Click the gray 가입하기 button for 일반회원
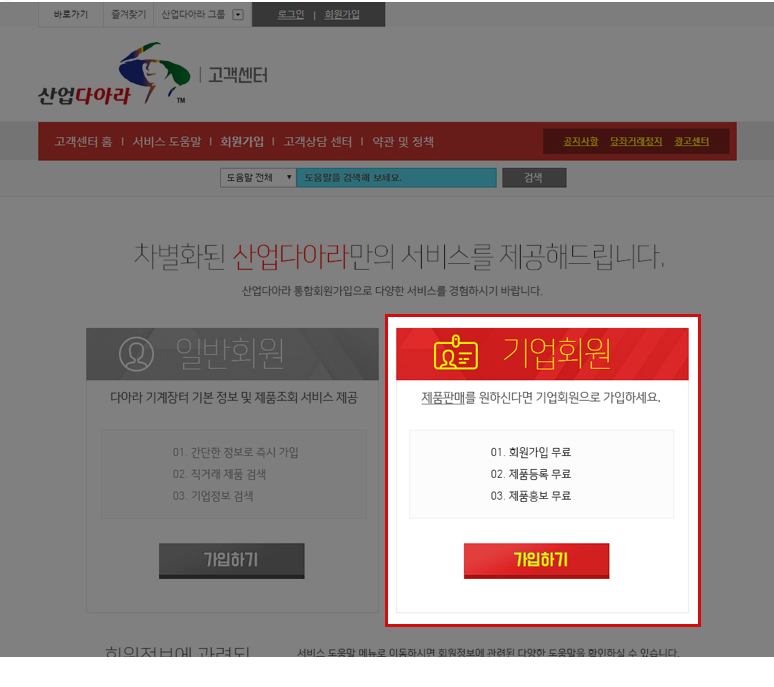Screen dimensions: 774x687 point(232,561)
